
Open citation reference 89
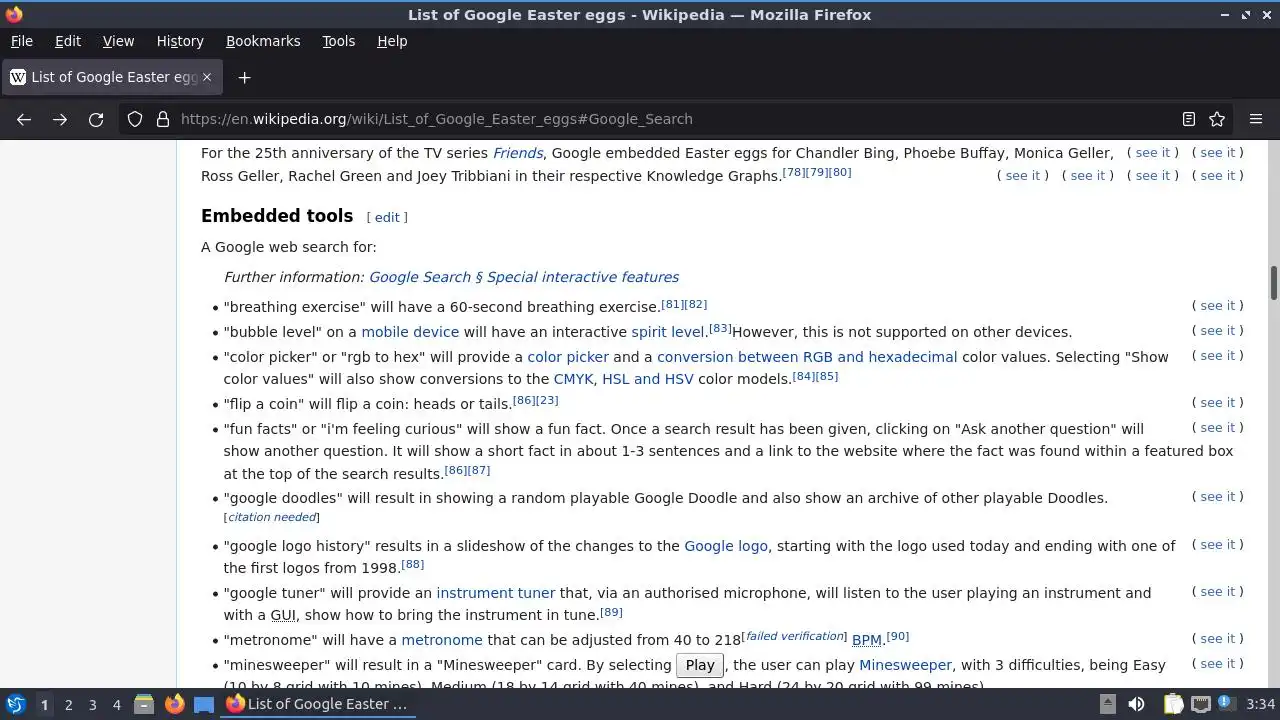pyautogui.click(x=611, y=612)
